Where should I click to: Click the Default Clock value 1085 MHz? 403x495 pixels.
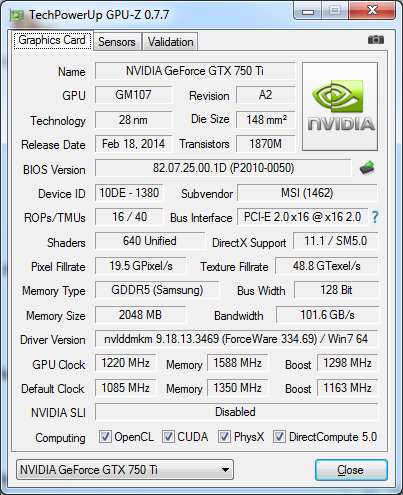pos(126,388)
